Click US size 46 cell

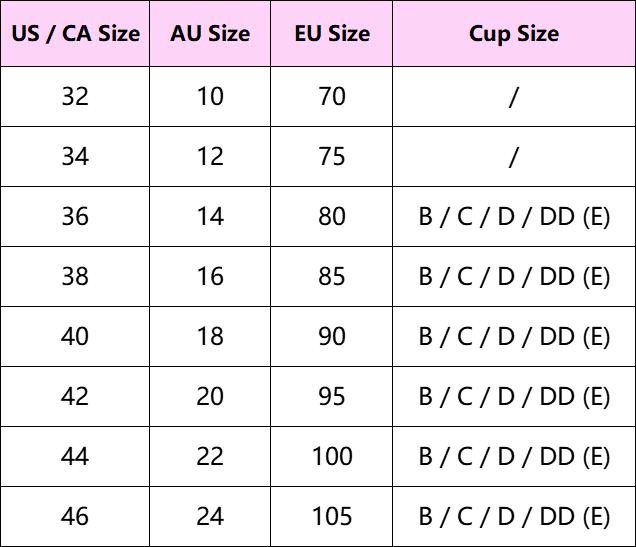click(x=75, y=517)
